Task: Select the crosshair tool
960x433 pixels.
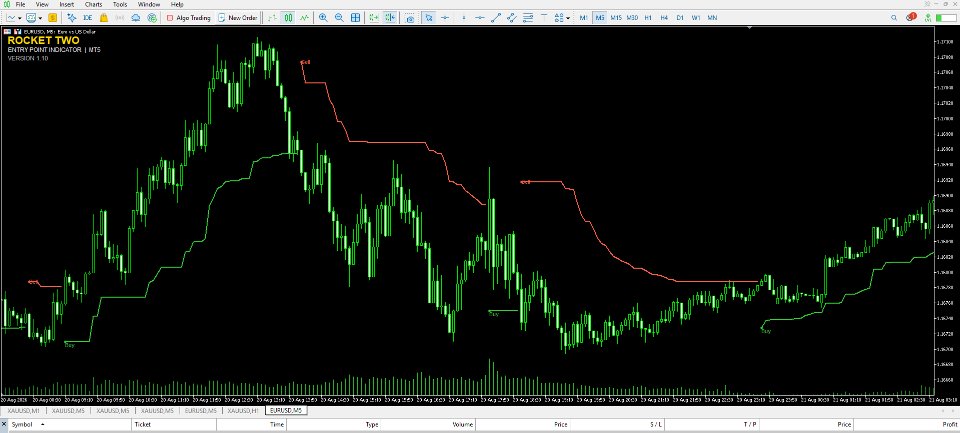Action: (x=446, y=18)
